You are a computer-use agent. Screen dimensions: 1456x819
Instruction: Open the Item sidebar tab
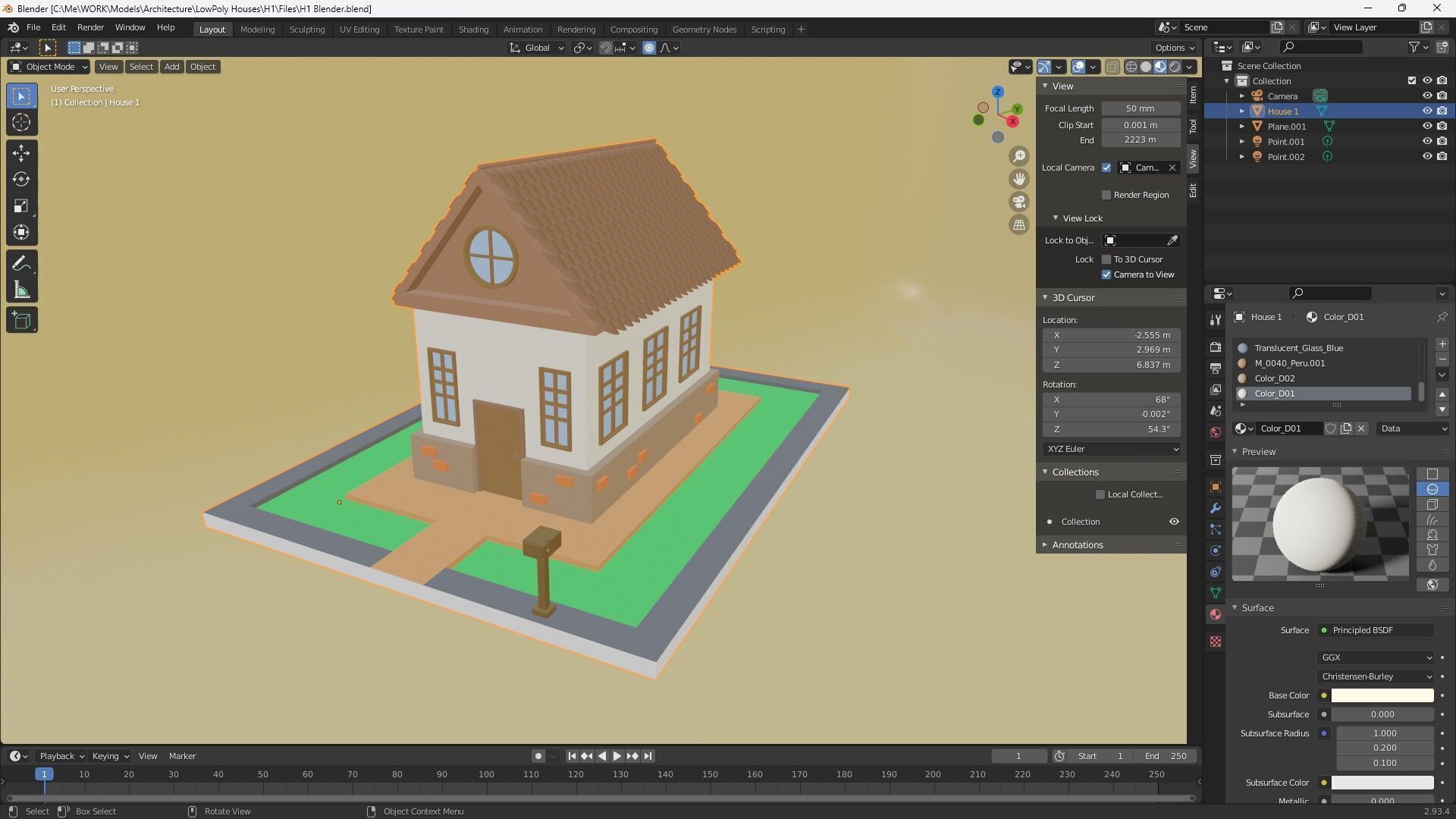point(1193,95)
